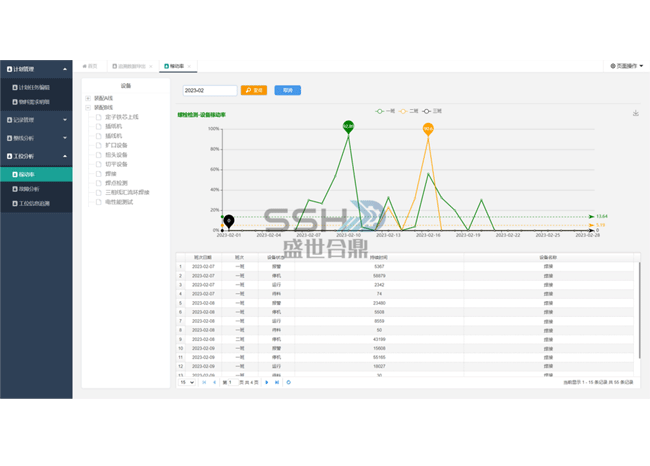
Task: Click the file icon beside 焊点检测
Action: [99, 183]
